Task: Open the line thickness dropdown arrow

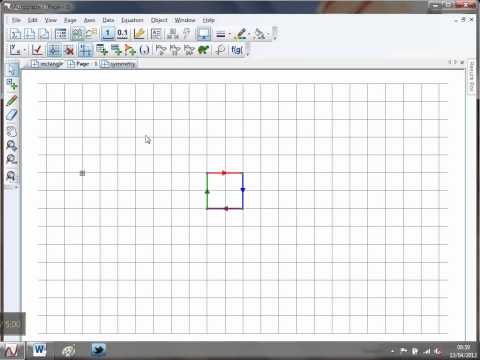Action: [229, 34]
